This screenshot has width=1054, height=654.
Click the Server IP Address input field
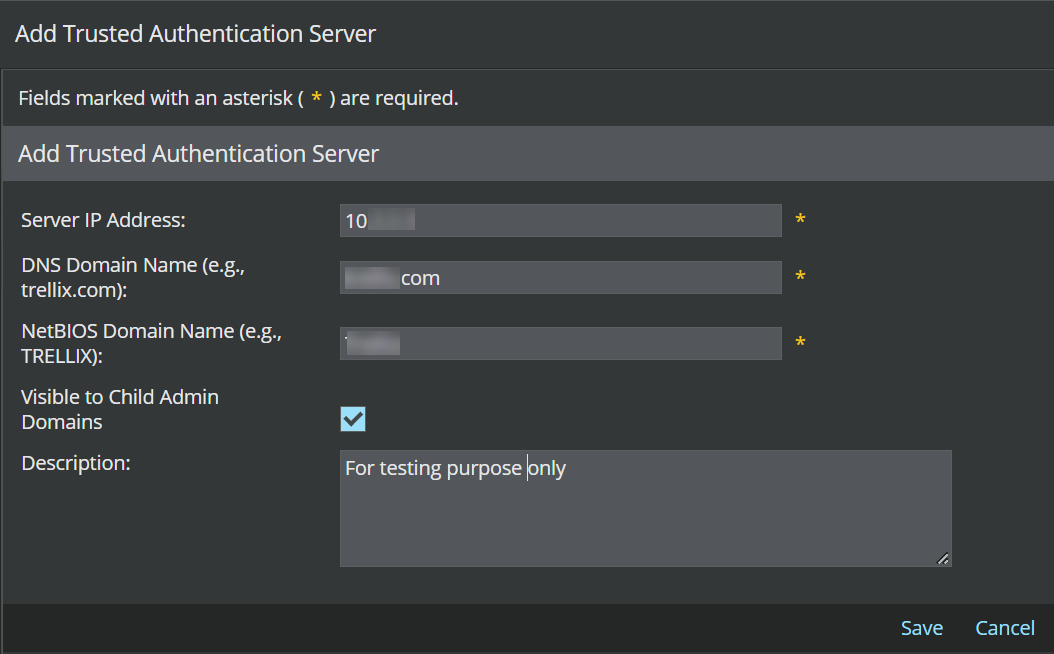(x=561, y=220)
